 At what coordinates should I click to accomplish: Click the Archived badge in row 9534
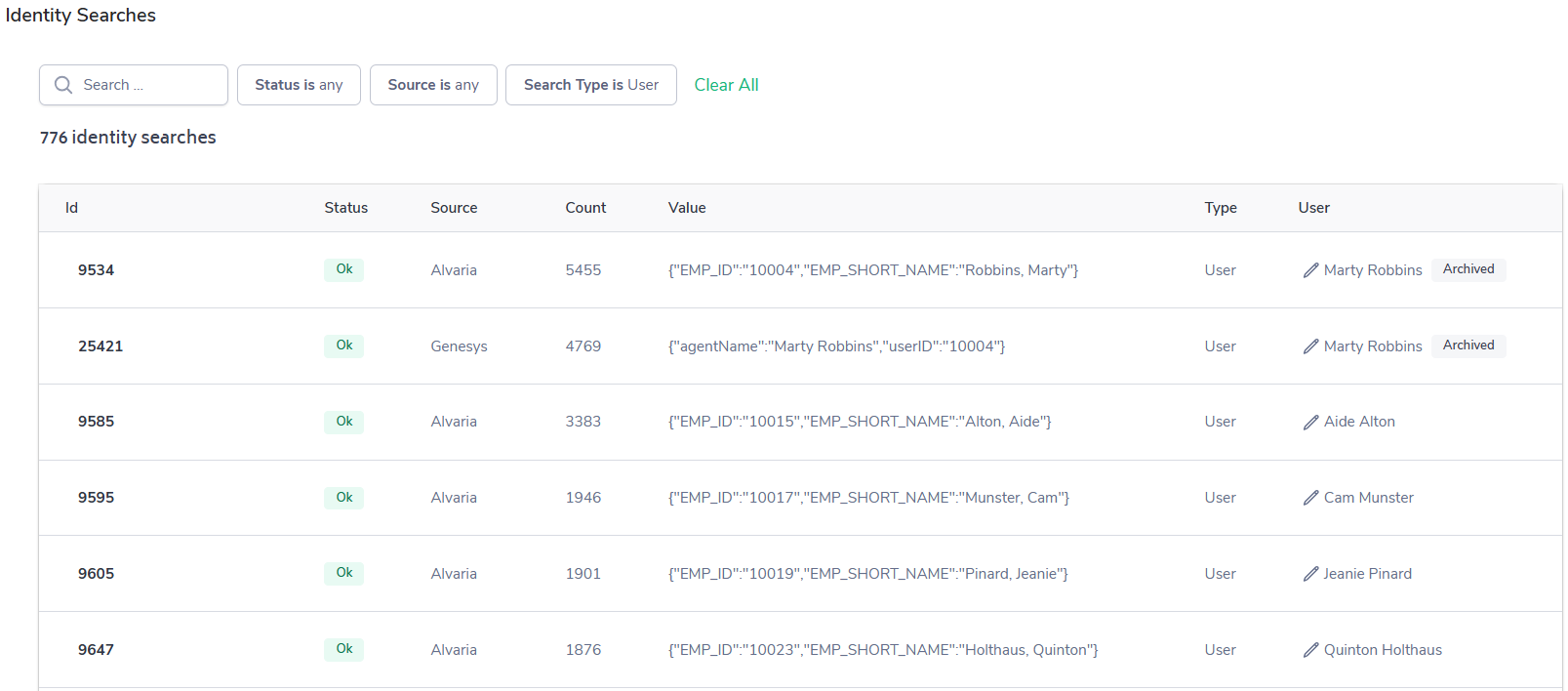tap(1467, 269)
